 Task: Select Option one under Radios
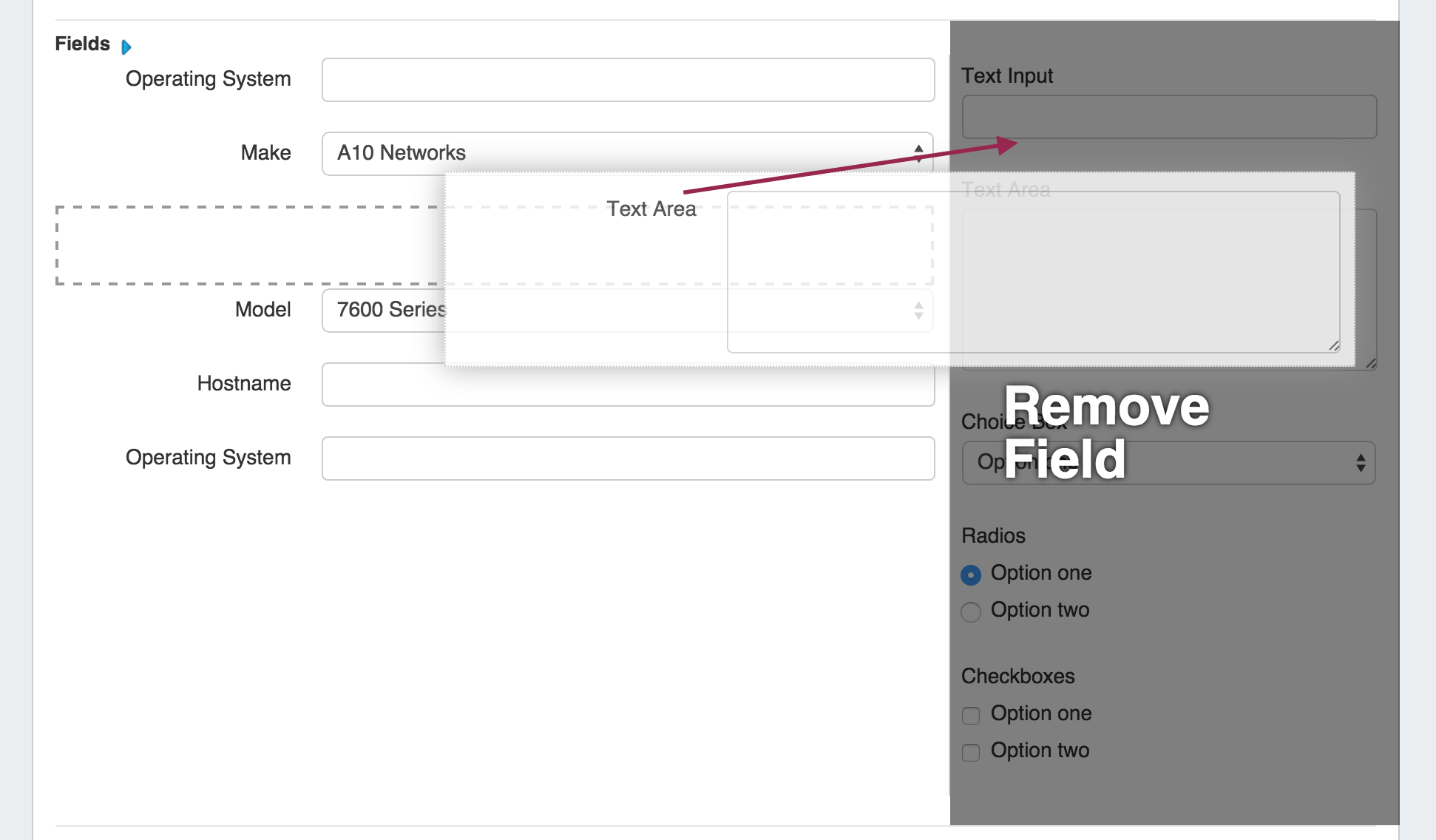pyautogui.click(x=971, y=575)
